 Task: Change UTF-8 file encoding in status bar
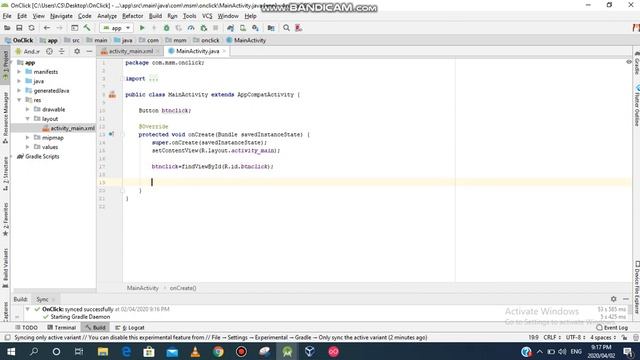575,338
